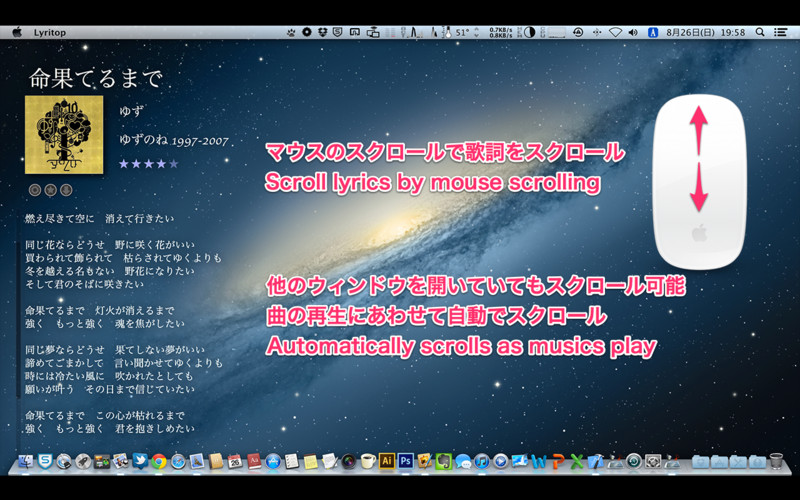
Task: Set rating to five stars
Action: click(173, 164)
